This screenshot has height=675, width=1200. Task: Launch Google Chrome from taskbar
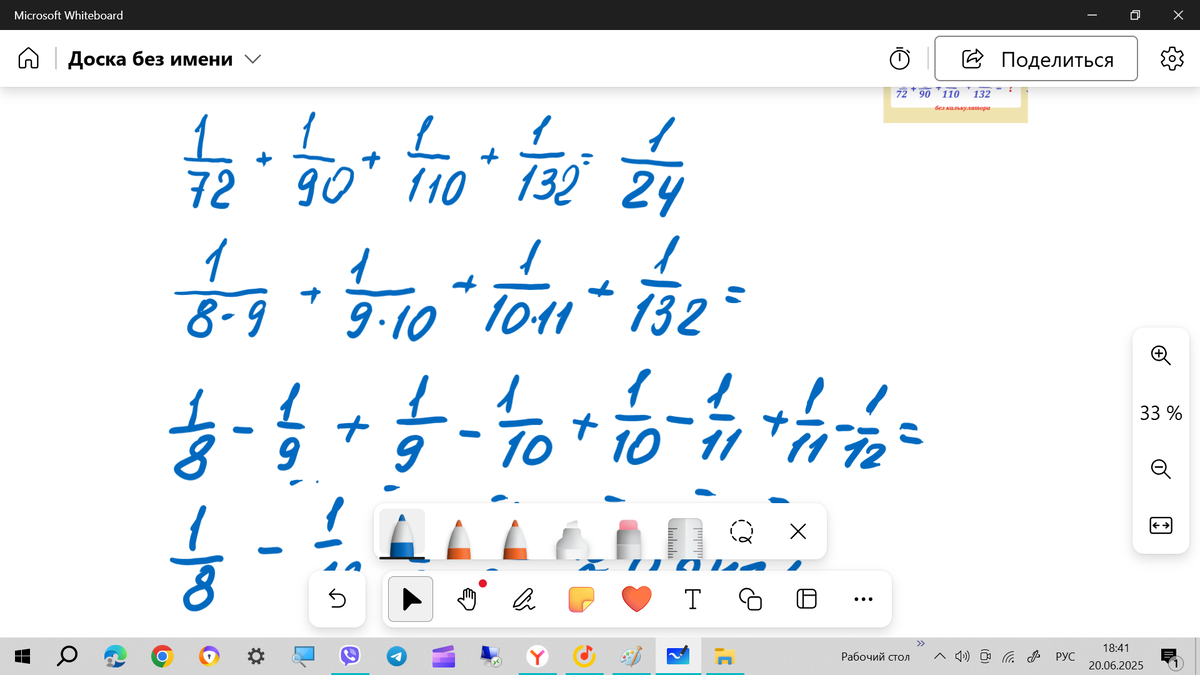(x=162, y=656)
